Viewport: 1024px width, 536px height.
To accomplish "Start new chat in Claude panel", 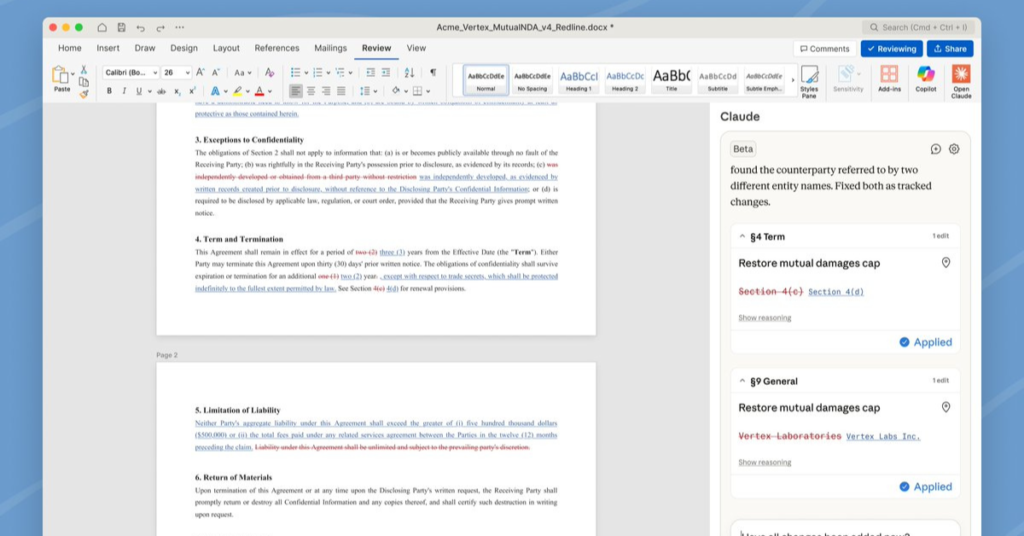I will tap(936, 149).
